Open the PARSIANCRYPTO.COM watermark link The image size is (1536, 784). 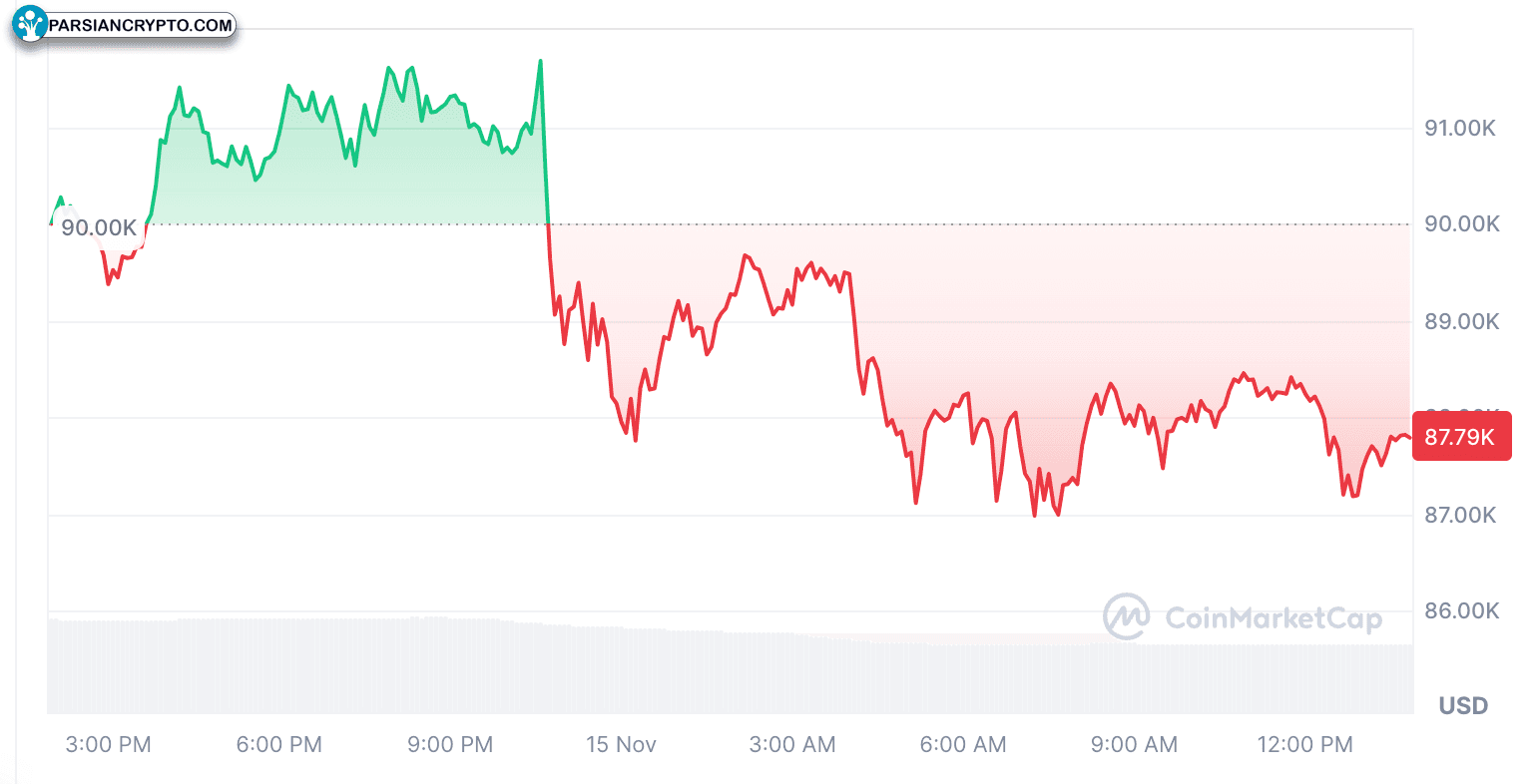coord(140,25)
